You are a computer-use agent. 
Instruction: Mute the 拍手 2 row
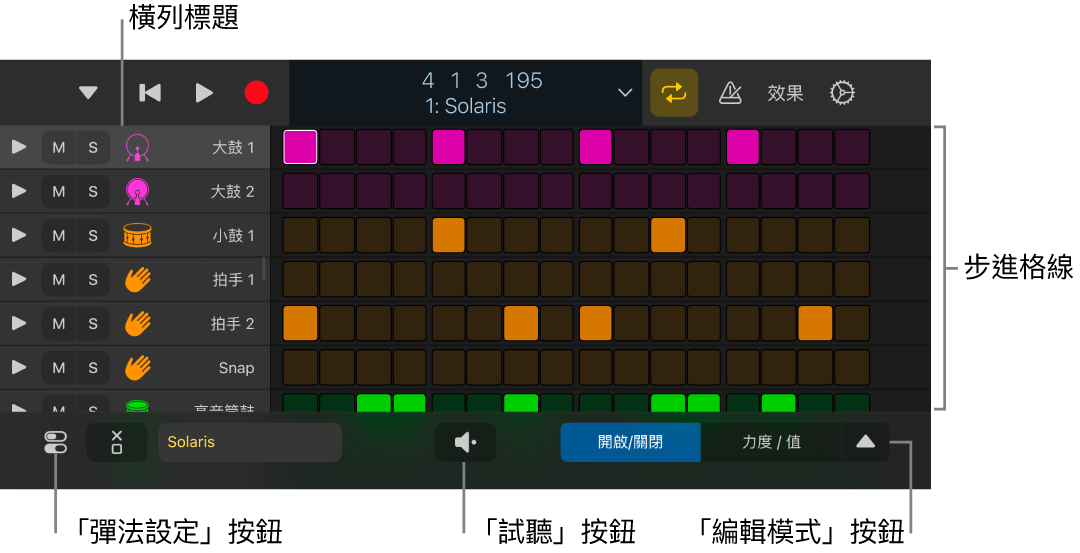click(x=59, y=324)
